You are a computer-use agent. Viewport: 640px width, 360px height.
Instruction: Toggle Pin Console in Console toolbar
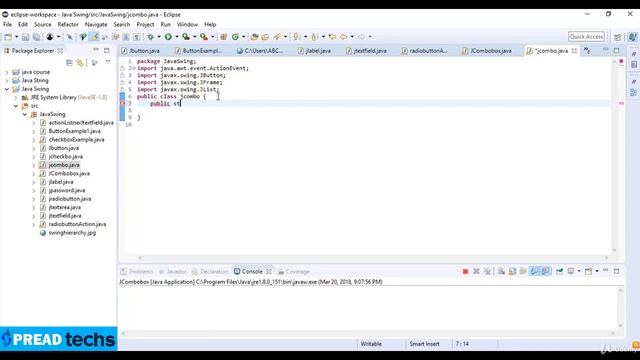(x=560, y=271)
